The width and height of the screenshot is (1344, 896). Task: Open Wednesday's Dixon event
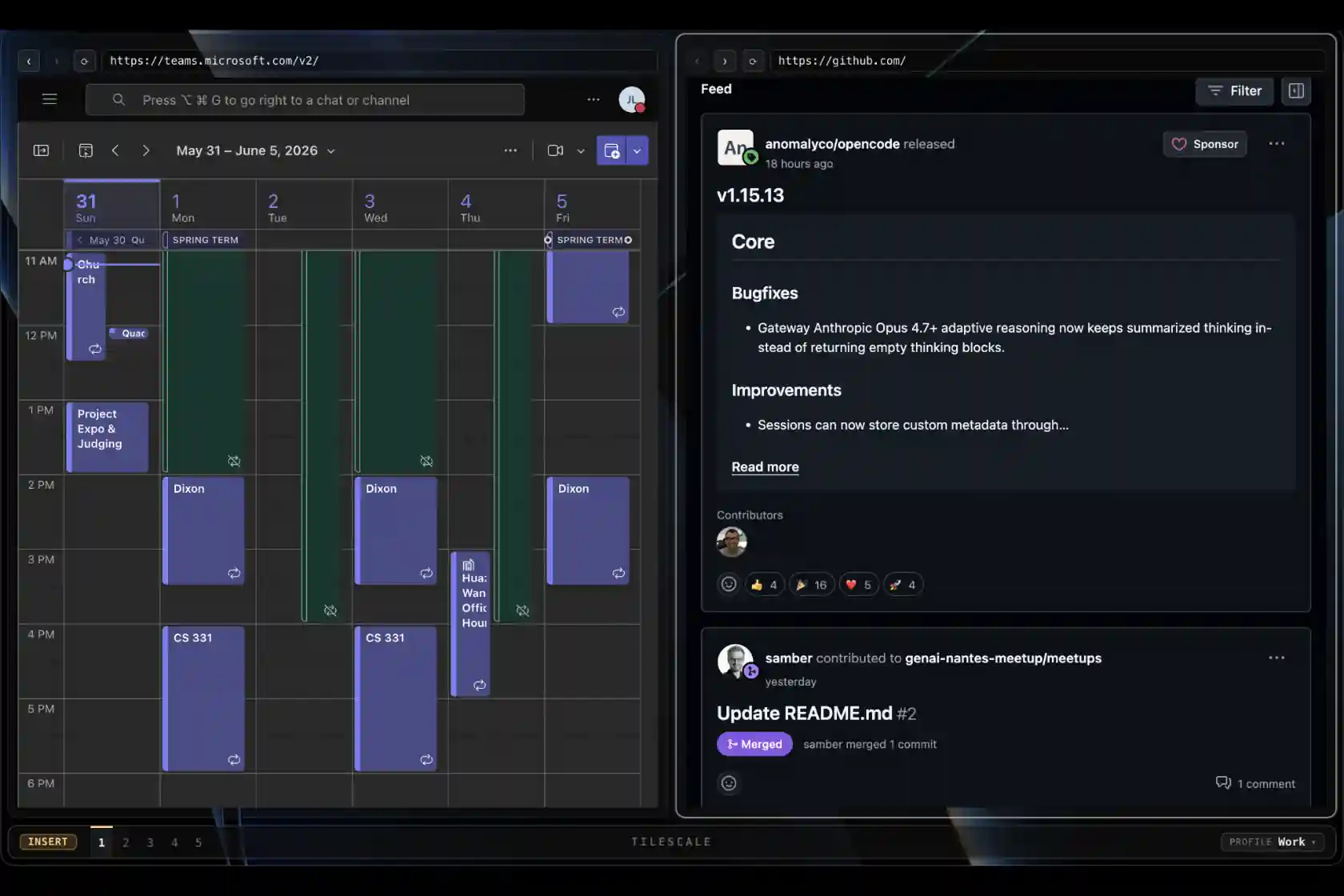[395, 530]
